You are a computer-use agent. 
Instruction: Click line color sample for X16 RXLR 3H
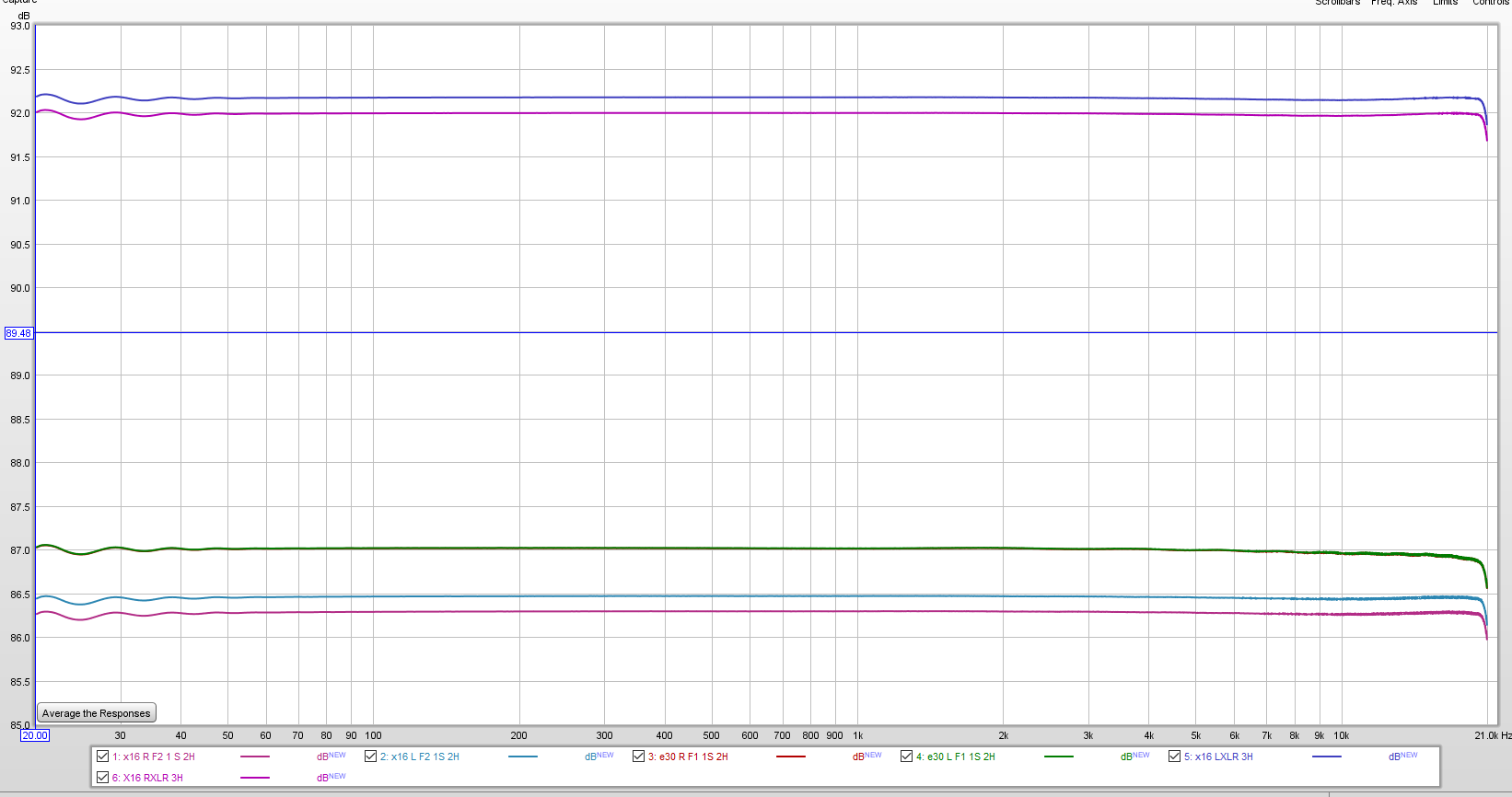click(x=255, y=778)
